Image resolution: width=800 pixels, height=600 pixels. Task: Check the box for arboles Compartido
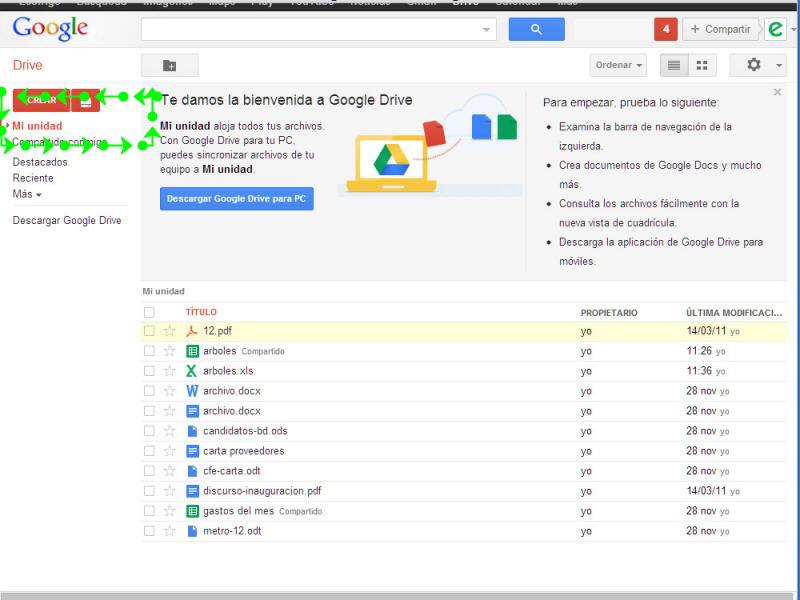tap(149, 351)
